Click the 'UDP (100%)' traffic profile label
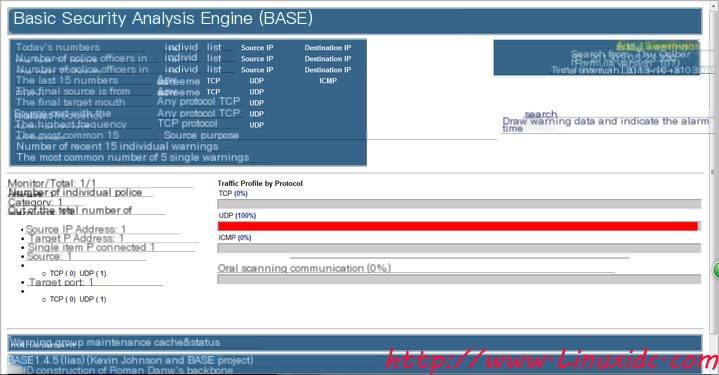Screen dimensions: 719x375 tap(237, 215)
